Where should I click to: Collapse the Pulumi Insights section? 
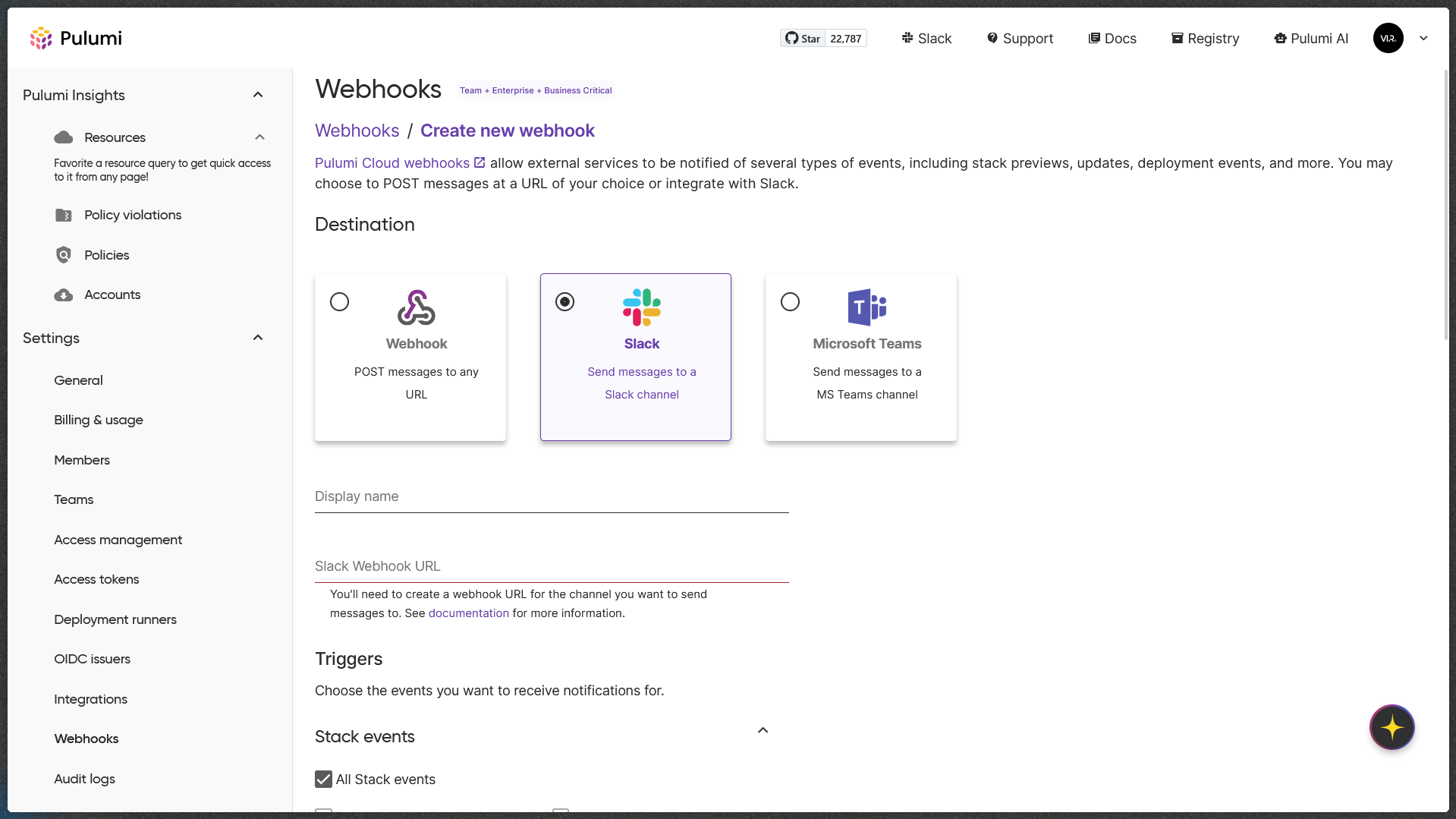click(258, 95)
